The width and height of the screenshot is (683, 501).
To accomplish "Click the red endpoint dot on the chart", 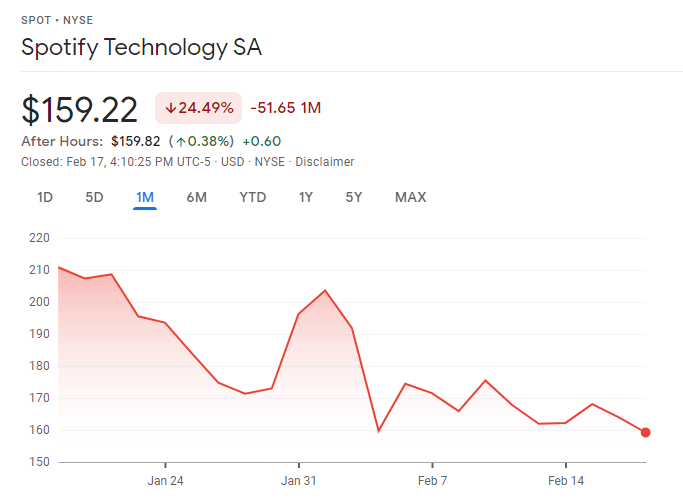I will tap(646, 433).
